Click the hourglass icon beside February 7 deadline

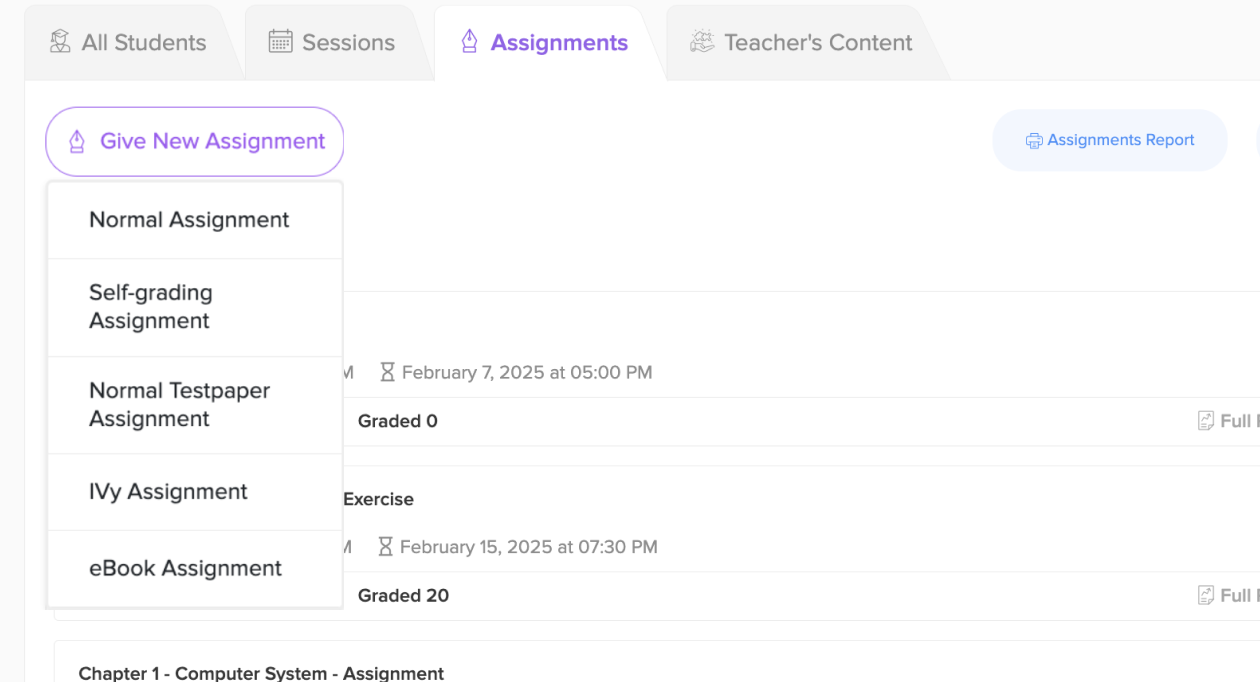click(x=388, y=373)
